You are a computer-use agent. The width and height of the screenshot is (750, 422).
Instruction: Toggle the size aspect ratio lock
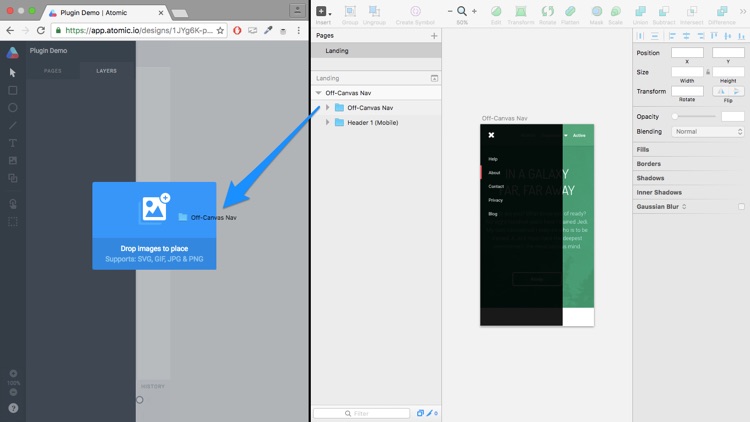point(708,72)
